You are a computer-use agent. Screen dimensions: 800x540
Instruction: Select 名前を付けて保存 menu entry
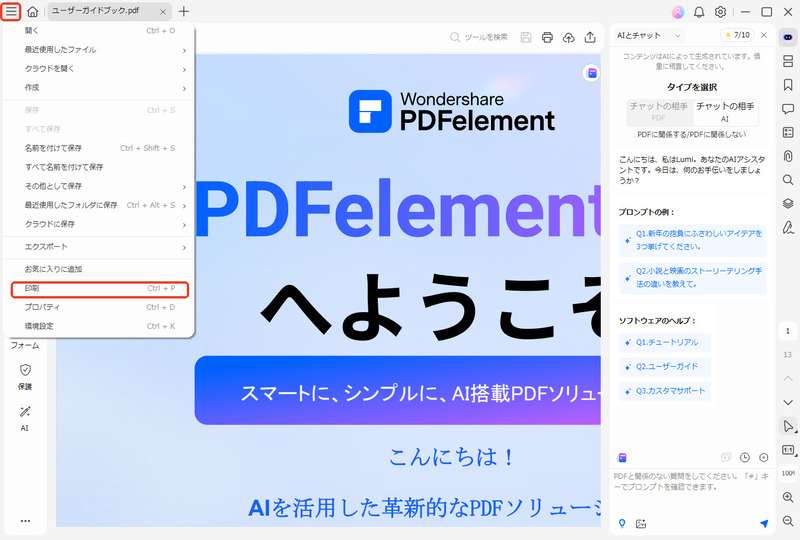click(99, 148)
